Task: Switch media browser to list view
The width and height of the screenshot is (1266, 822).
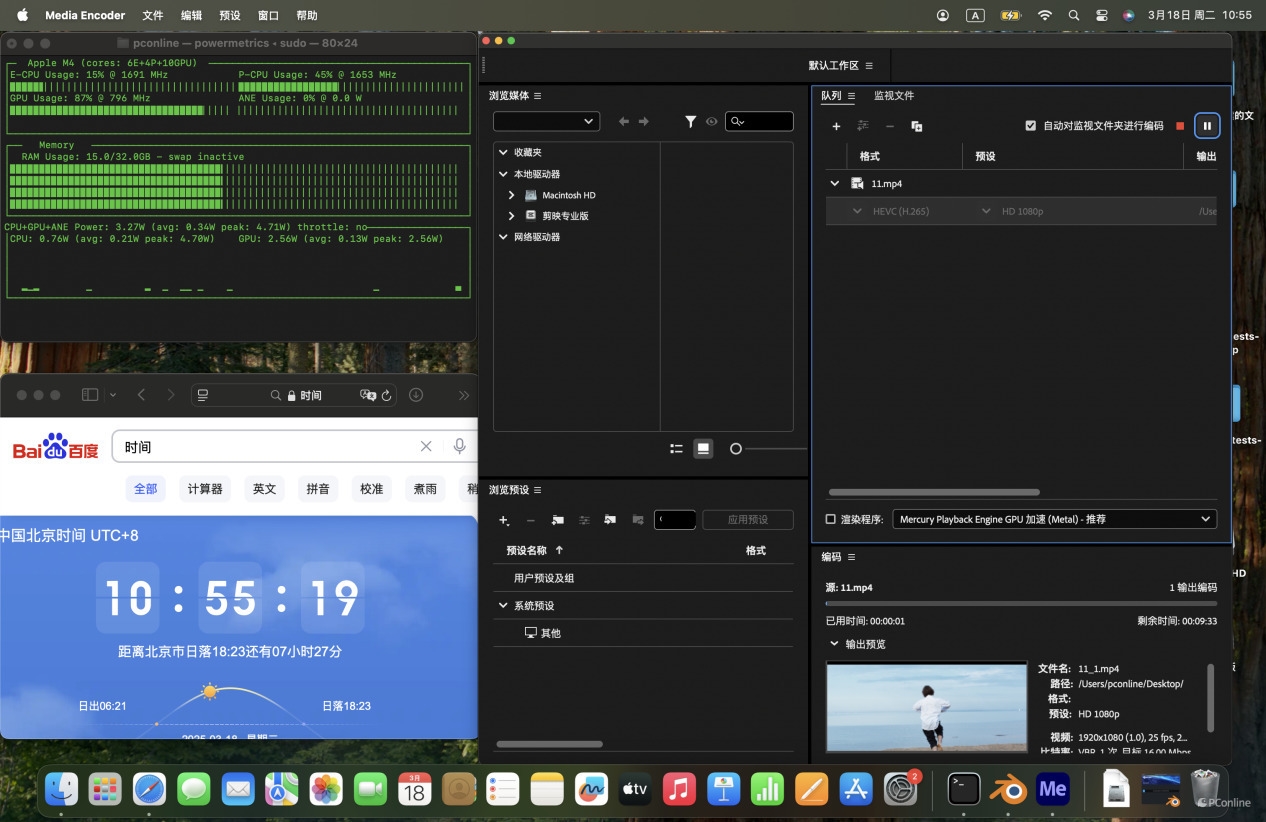Action: 676,449
